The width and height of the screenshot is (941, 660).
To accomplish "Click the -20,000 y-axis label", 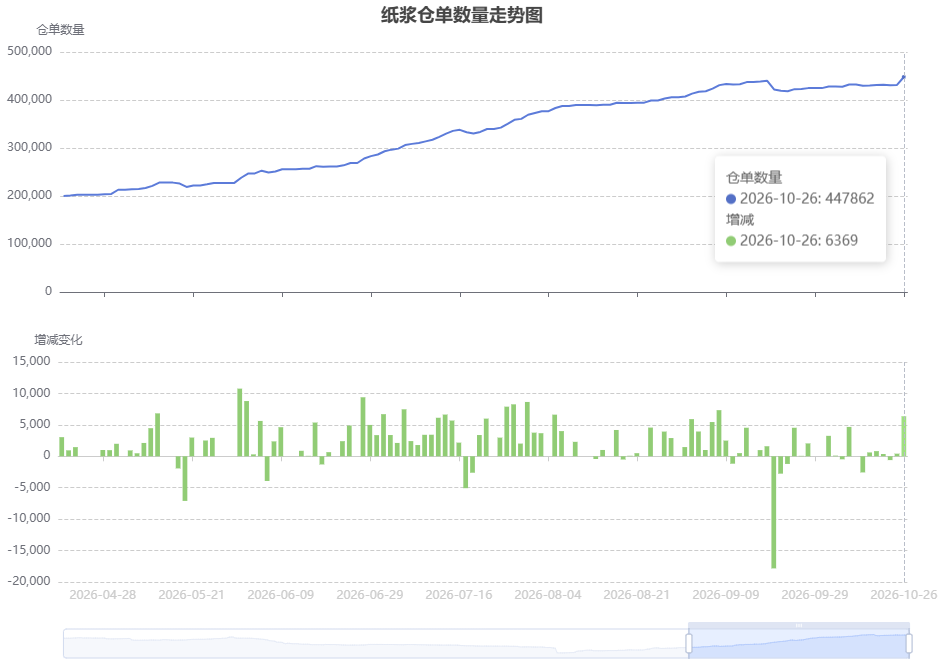I will pyautogui.click(x=29, y=581).
